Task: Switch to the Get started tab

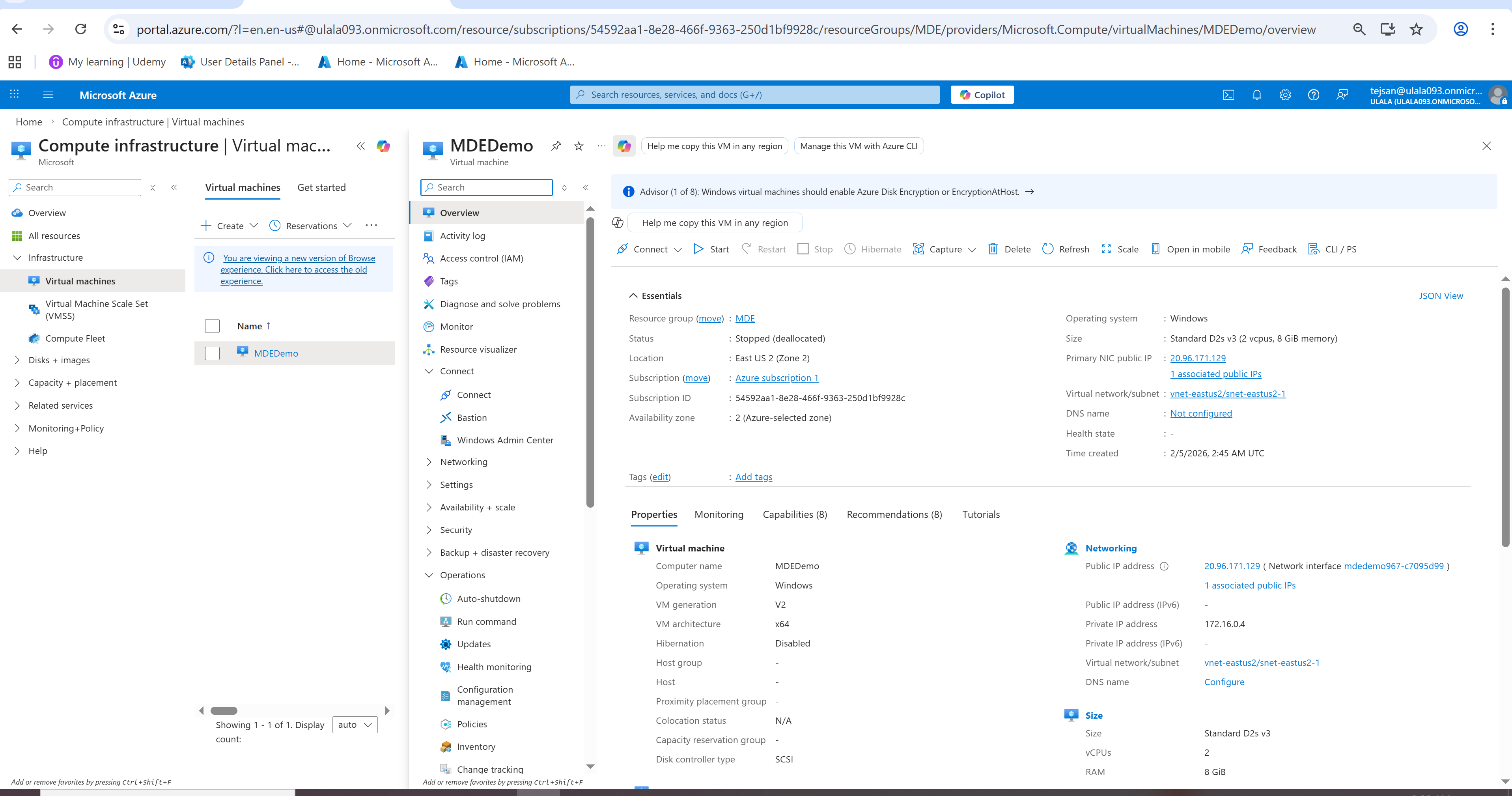Action: (x=321, y=187)
